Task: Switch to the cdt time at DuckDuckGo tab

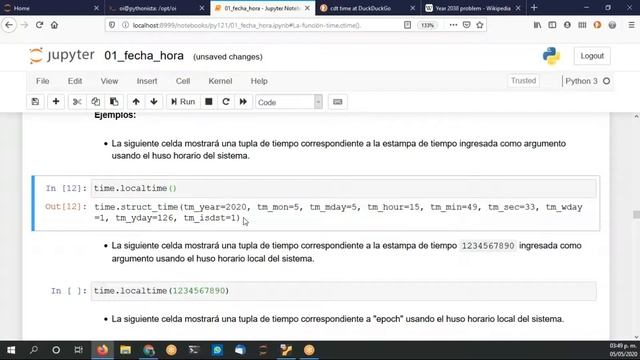Action: pos(367,8)
